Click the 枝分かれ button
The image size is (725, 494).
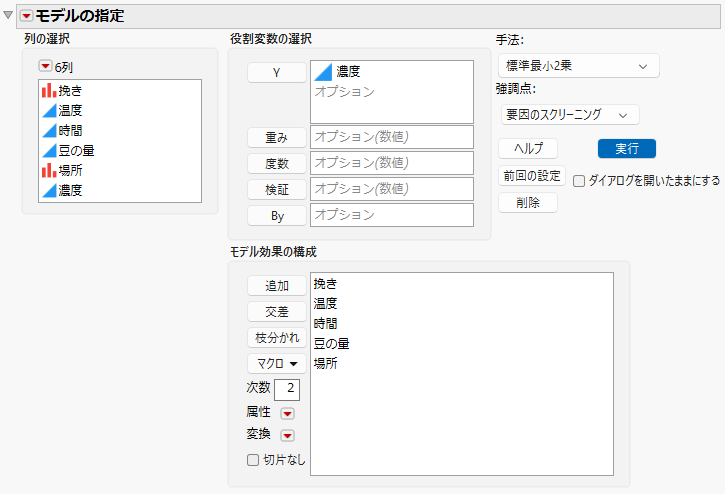pos(276,338)
